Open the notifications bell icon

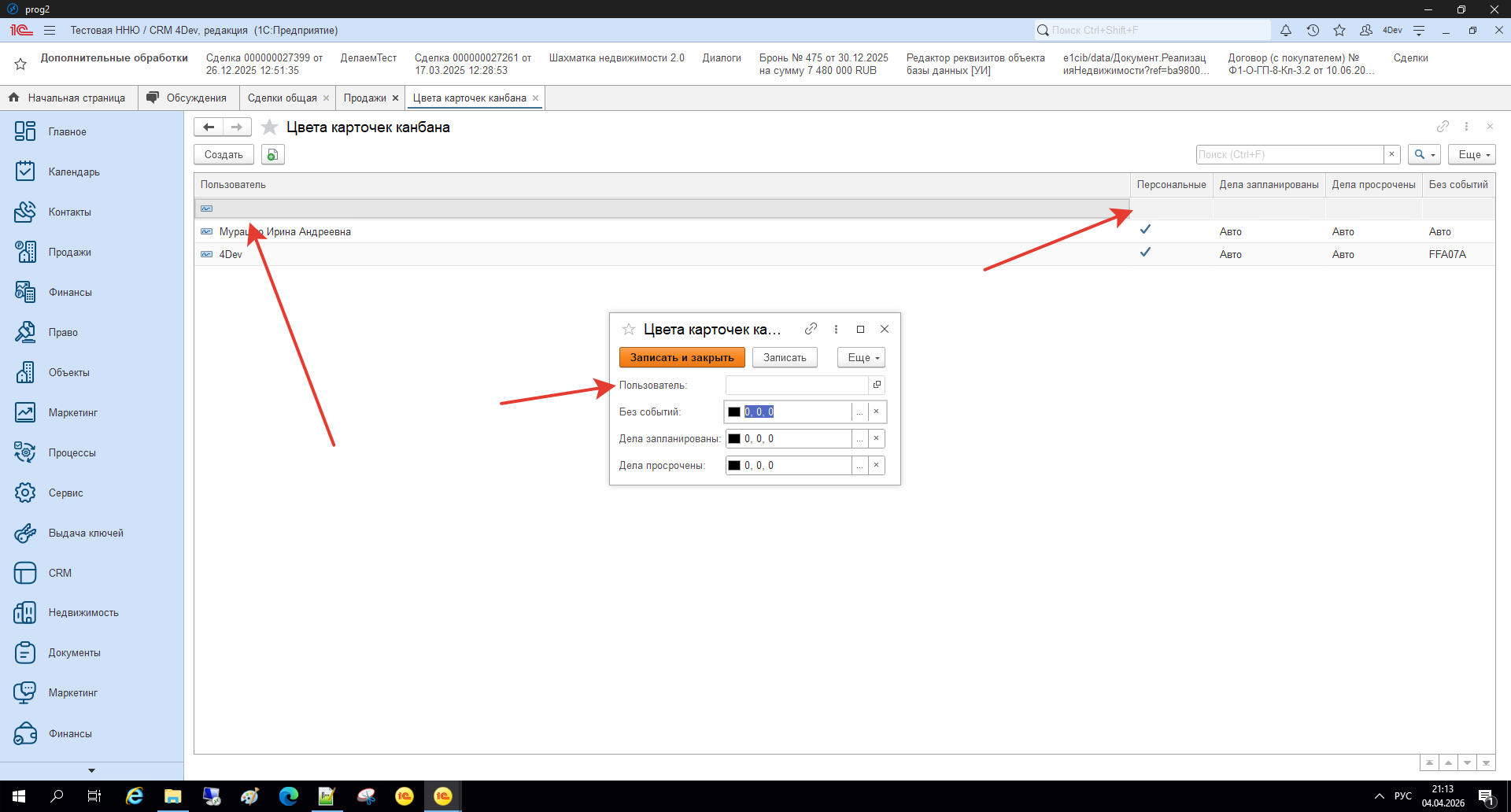click(x=1285, y=31)
